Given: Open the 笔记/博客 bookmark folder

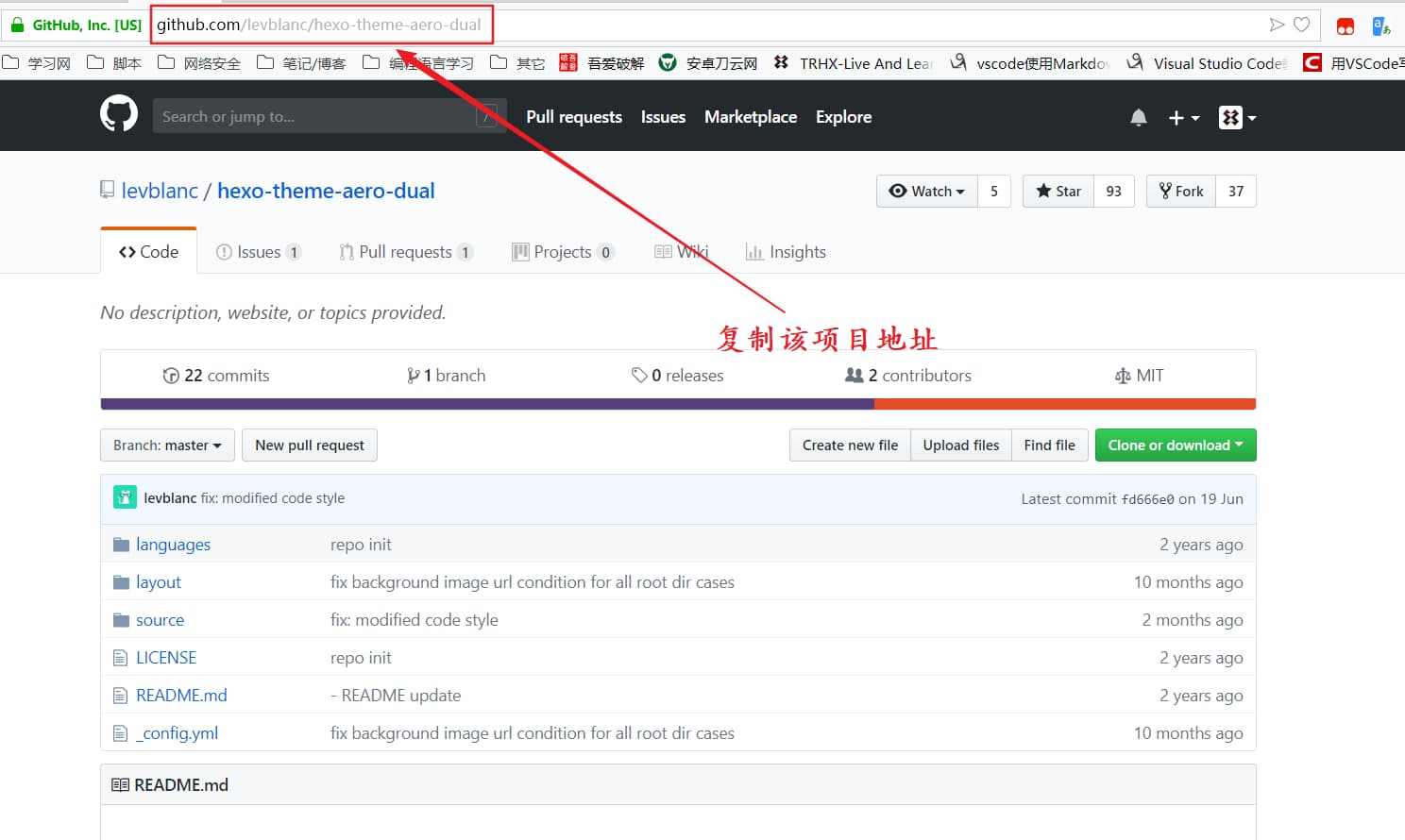Looking at the screenshot, I should click(x=301, y=63).
